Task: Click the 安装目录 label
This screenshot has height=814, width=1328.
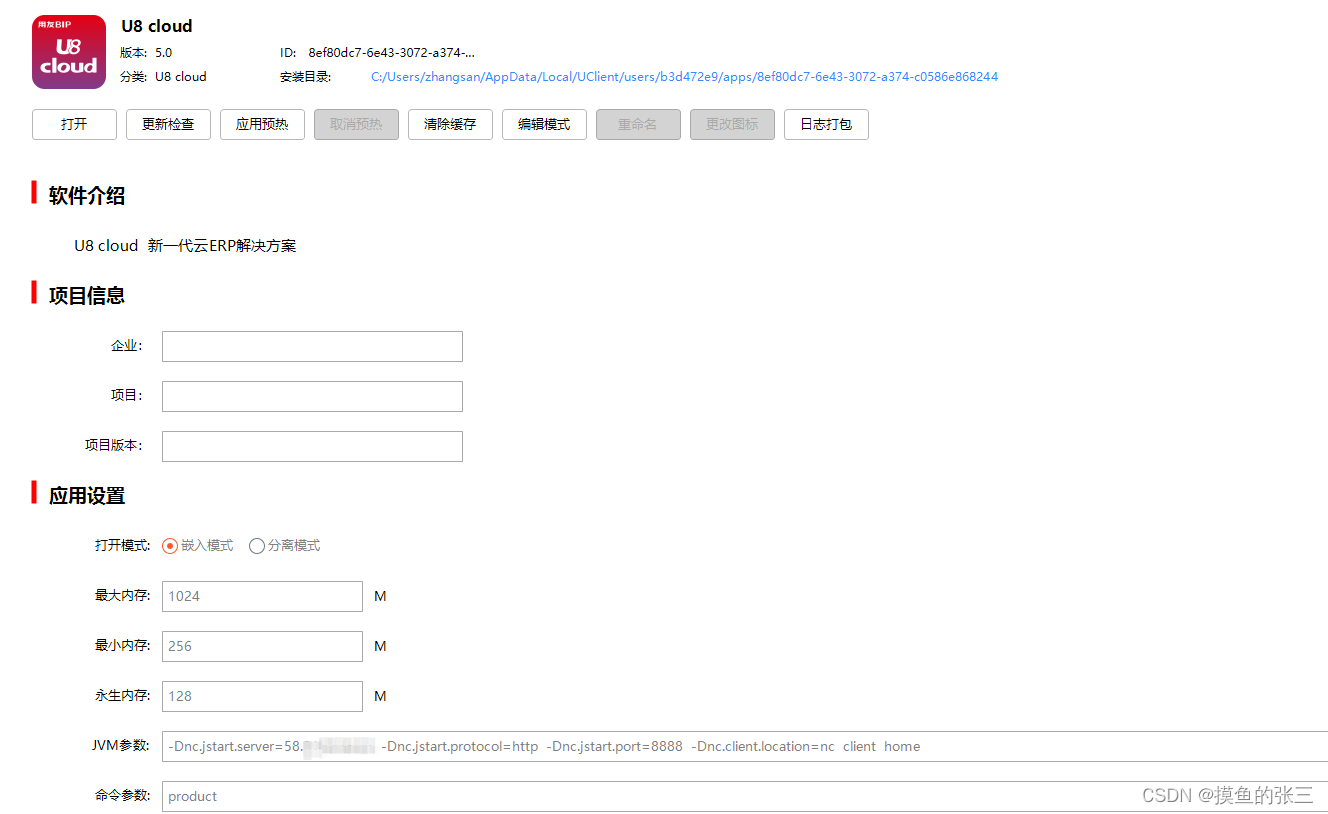Action: 305,77
